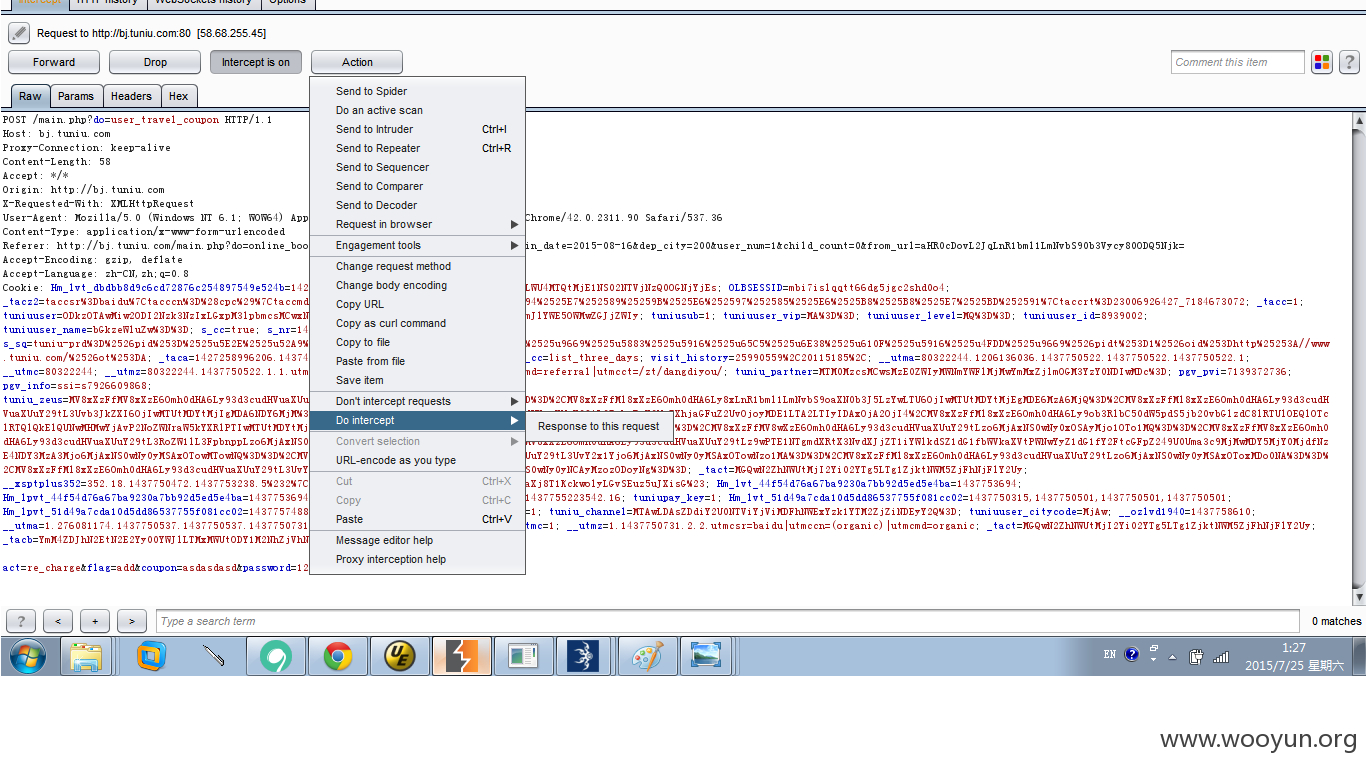Screen dimensions: 1366x768
Task: Select Copy to file
Action: [x=417, y=342]
